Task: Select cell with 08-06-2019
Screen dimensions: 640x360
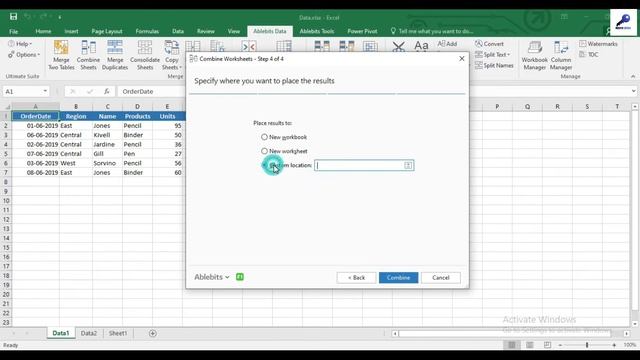Action: click(36, 172)
